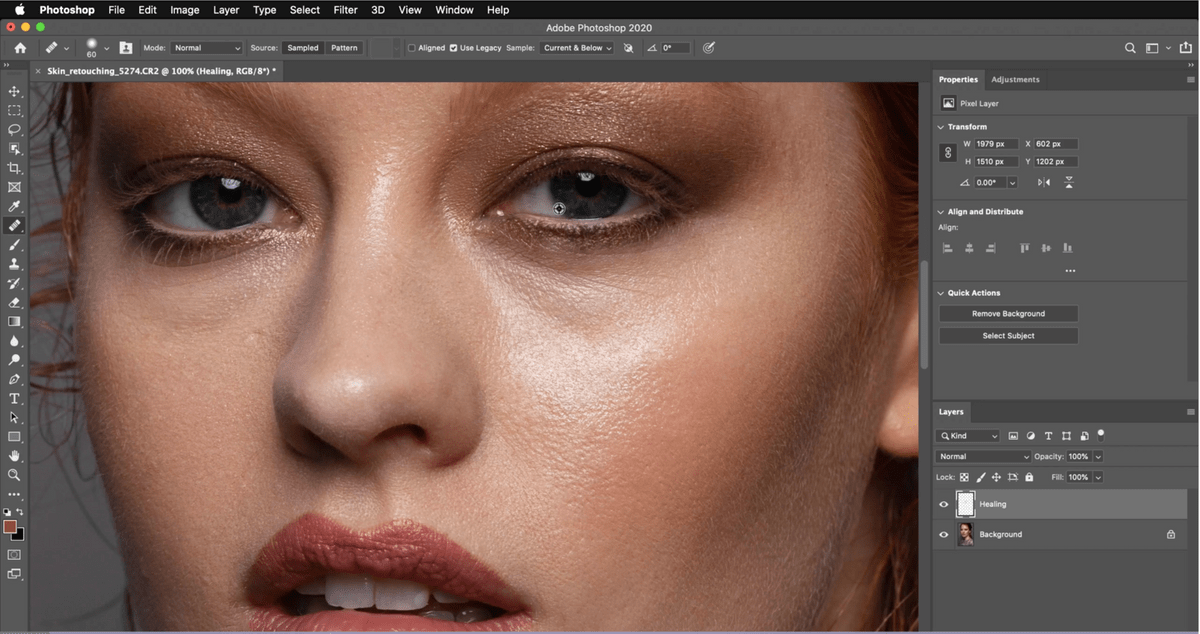Open the Filter menu
Image resolution: width=1200 pixels, height=634 pixels.
(345, 10)
